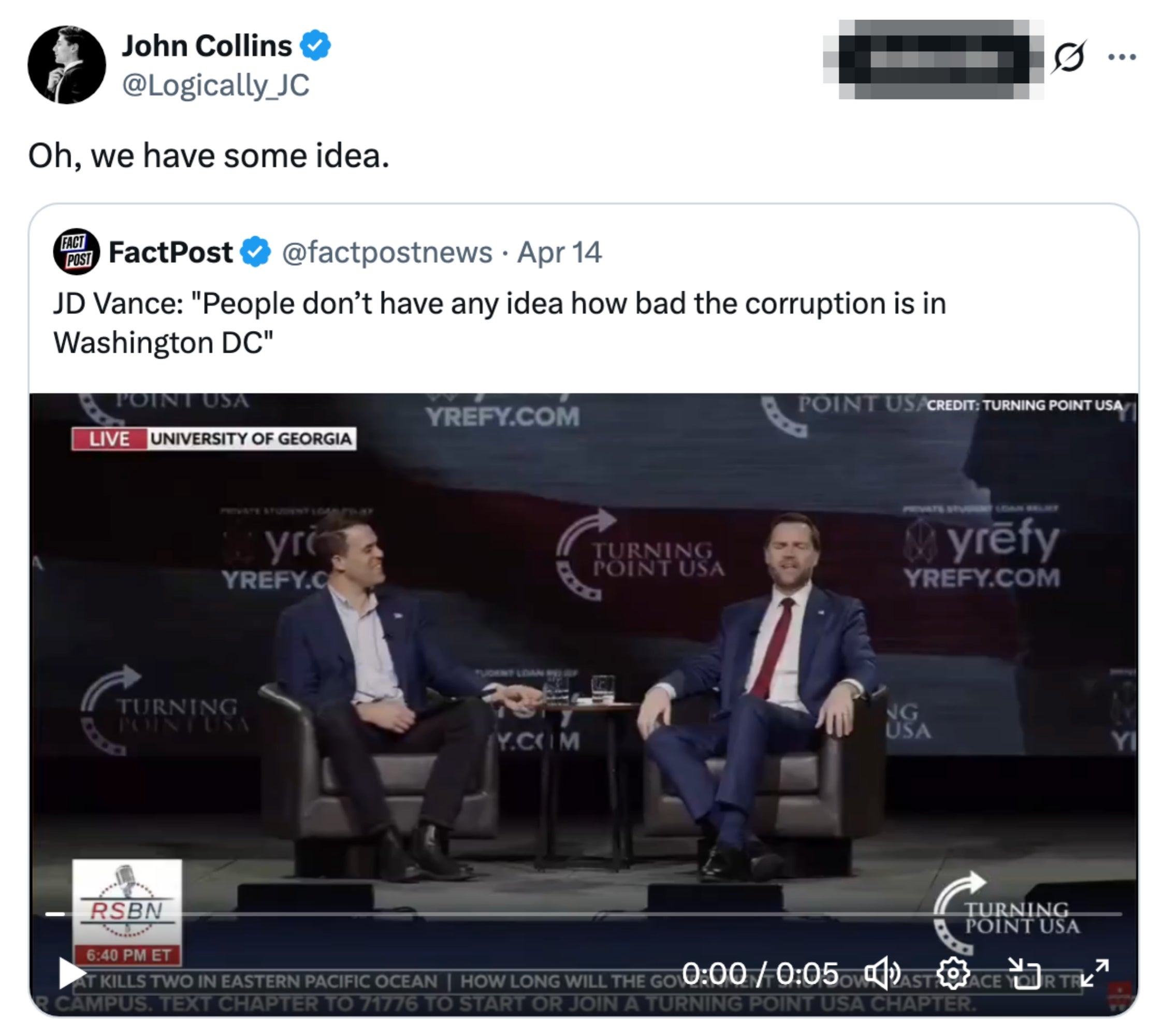Open the @Logically_JC handle
Screen dimensions: 1163x1036
pos(215,85)
